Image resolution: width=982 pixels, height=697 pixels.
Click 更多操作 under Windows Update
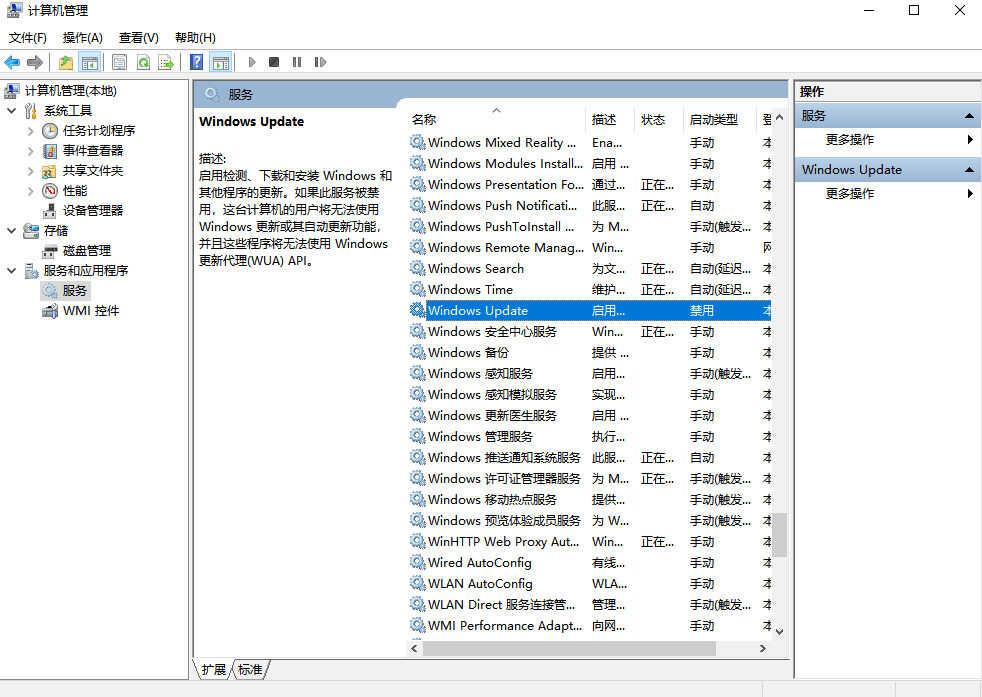850,194
